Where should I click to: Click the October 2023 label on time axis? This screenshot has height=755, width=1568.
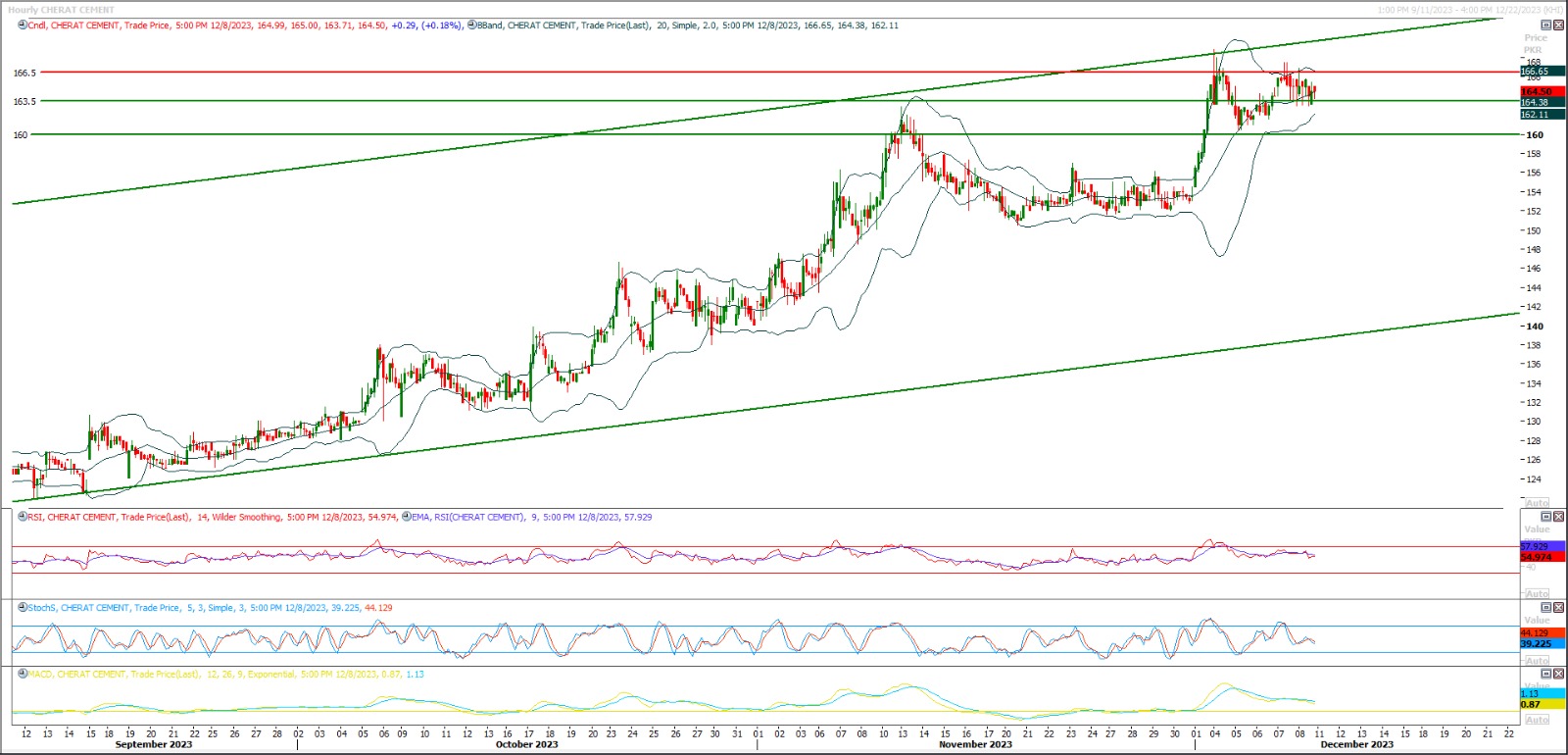coord(527,744)
